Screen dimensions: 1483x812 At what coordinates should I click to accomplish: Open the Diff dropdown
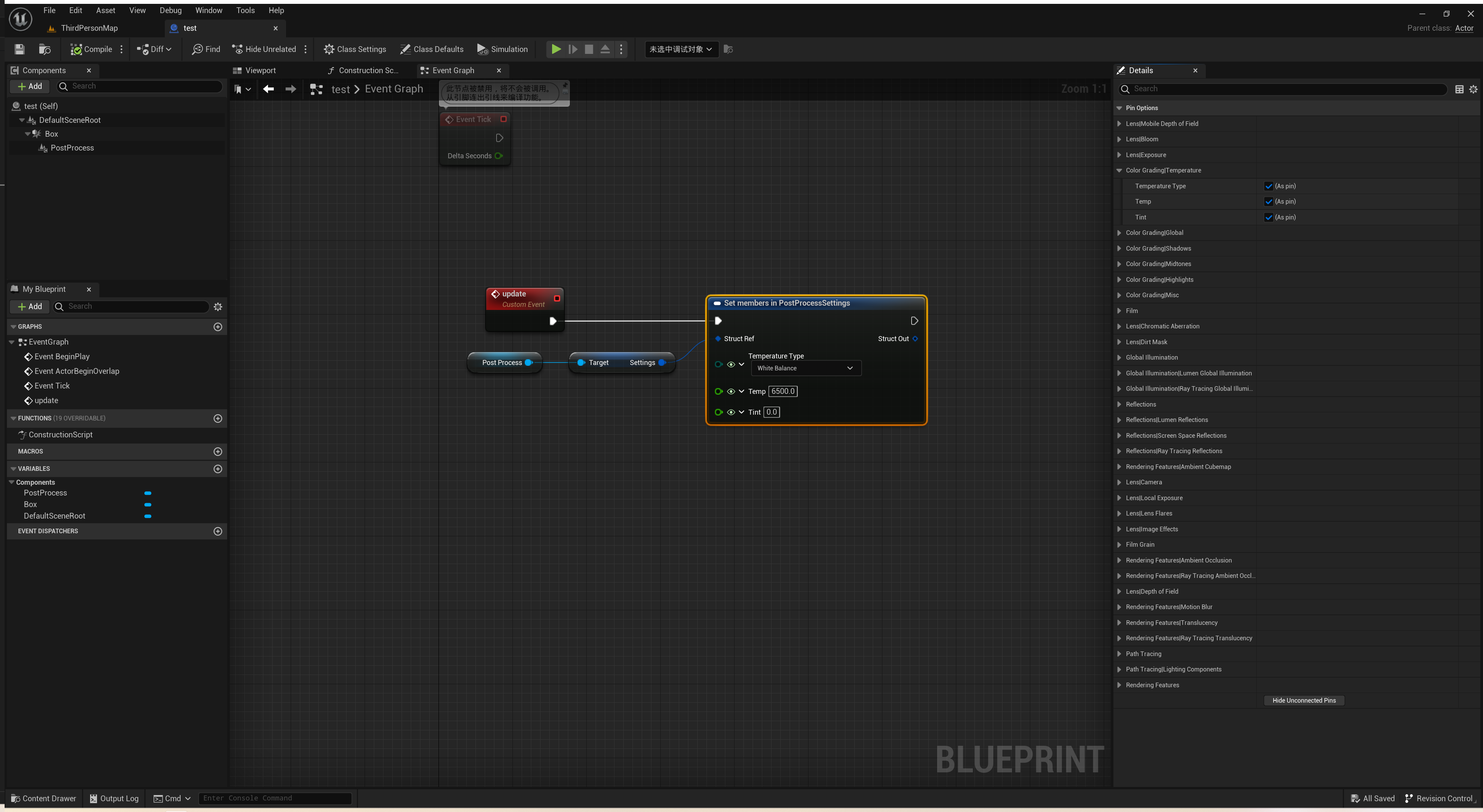pos(154,49)
